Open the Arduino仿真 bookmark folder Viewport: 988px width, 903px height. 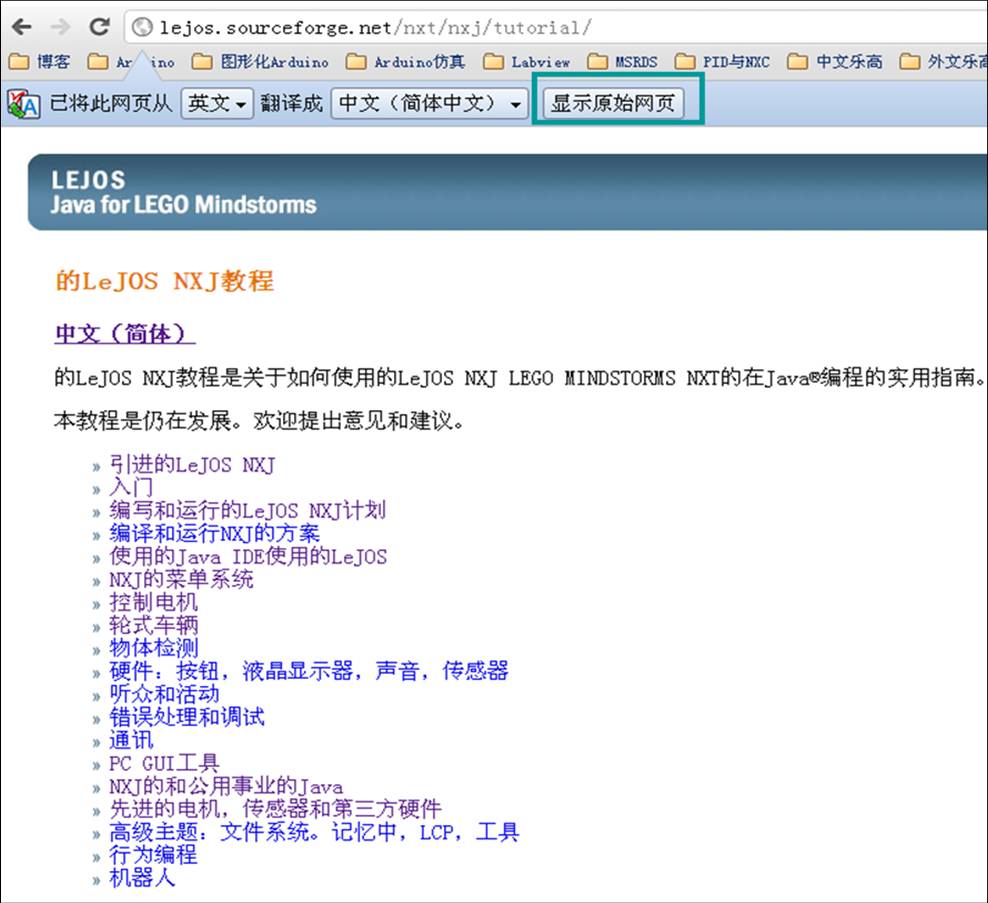(406, 62)
